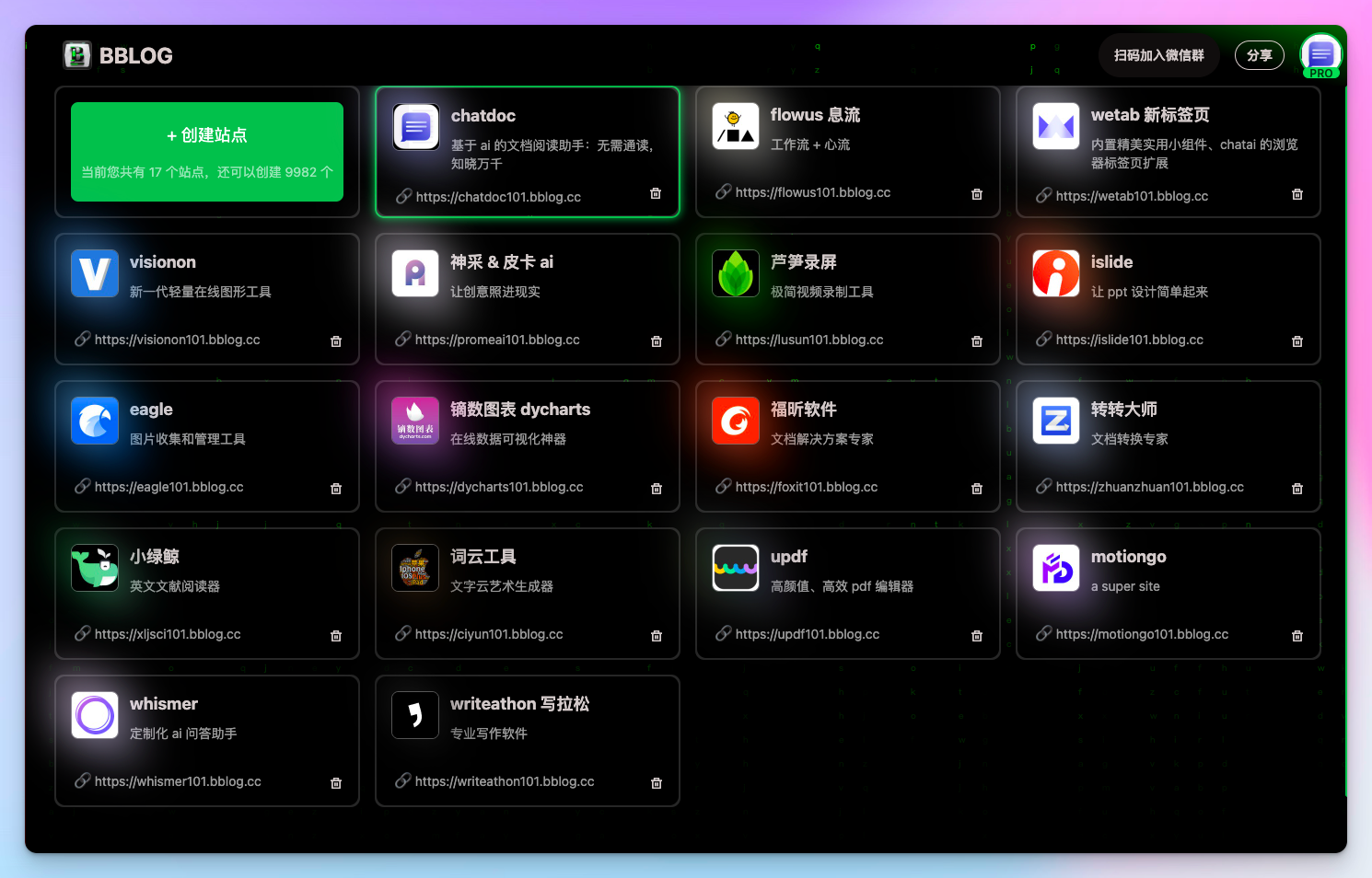Open the 神采 & 皮卡 ai icon
This screenshot has width=1372, height=878.
coord(415,273)
